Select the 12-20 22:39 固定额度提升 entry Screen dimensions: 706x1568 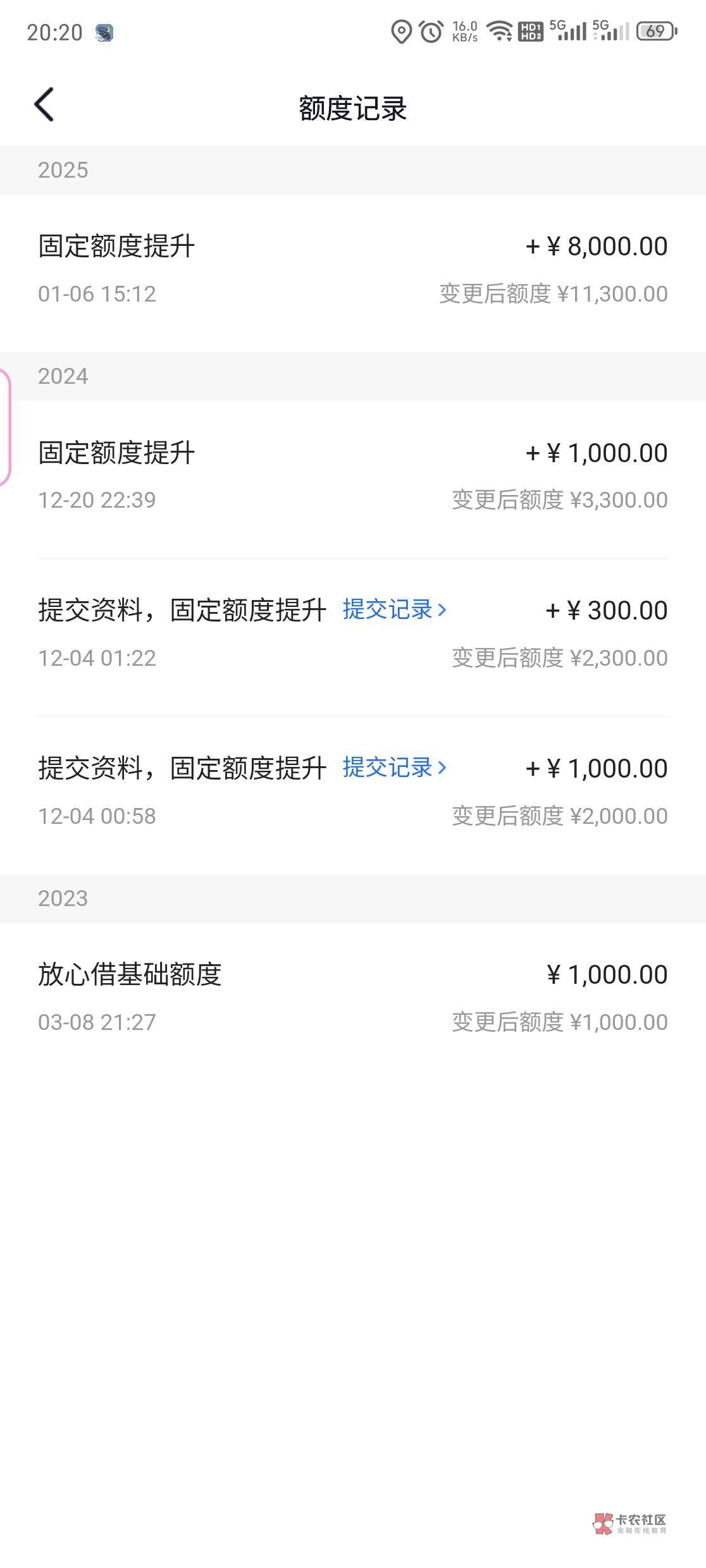tap(352, 476)
